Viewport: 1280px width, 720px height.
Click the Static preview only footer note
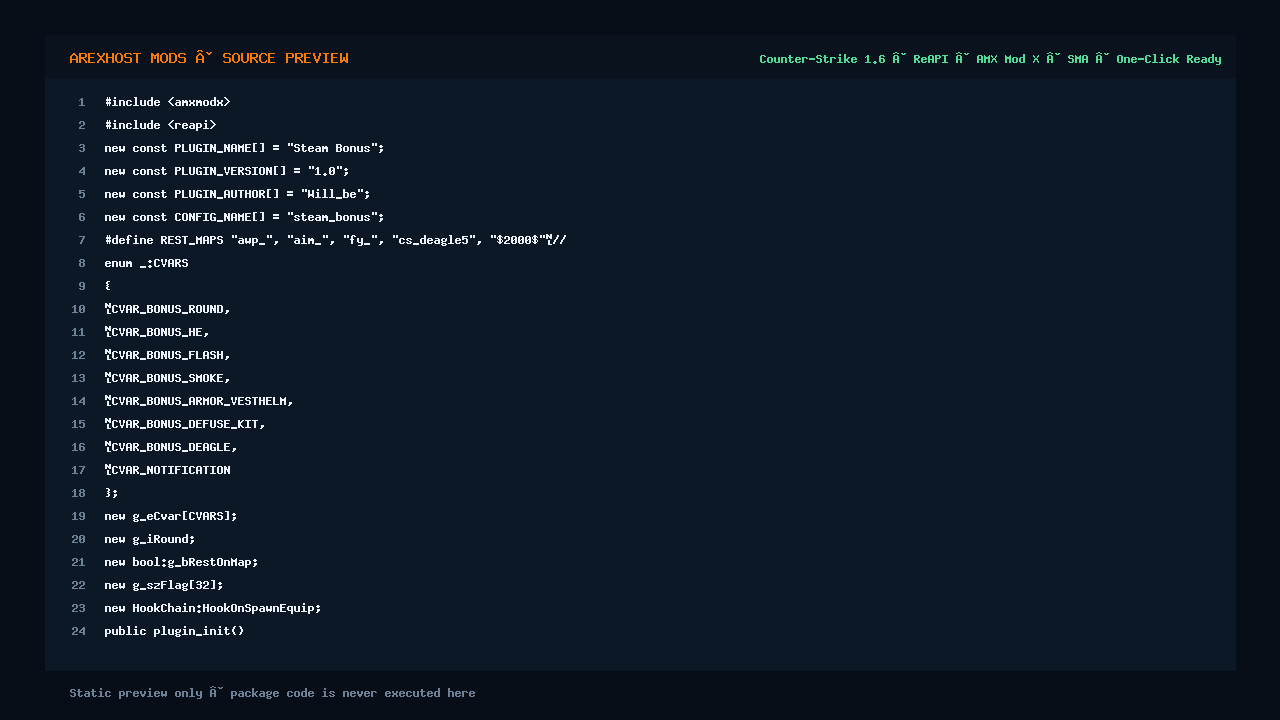tap(272, 693)
